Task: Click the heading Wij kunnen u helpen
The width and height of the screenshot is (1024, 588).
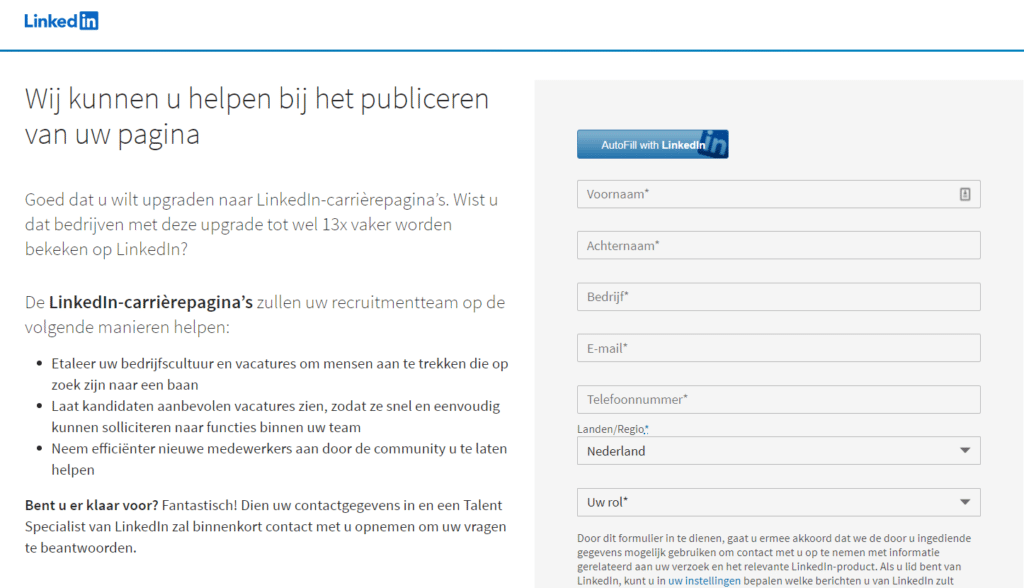Action: coord(257,116)
